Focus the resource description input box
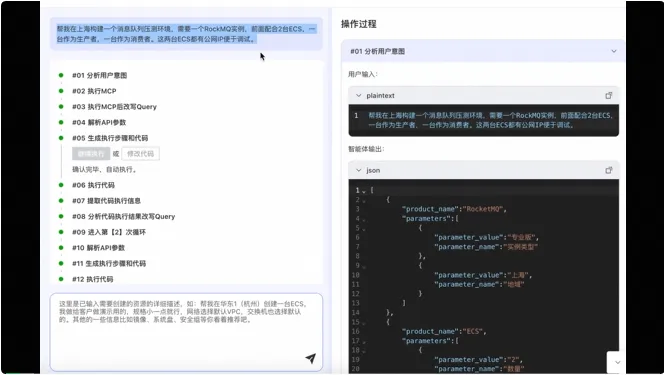Image resolution: width=664 pixels, height=375 pixels. pos(186,332)
